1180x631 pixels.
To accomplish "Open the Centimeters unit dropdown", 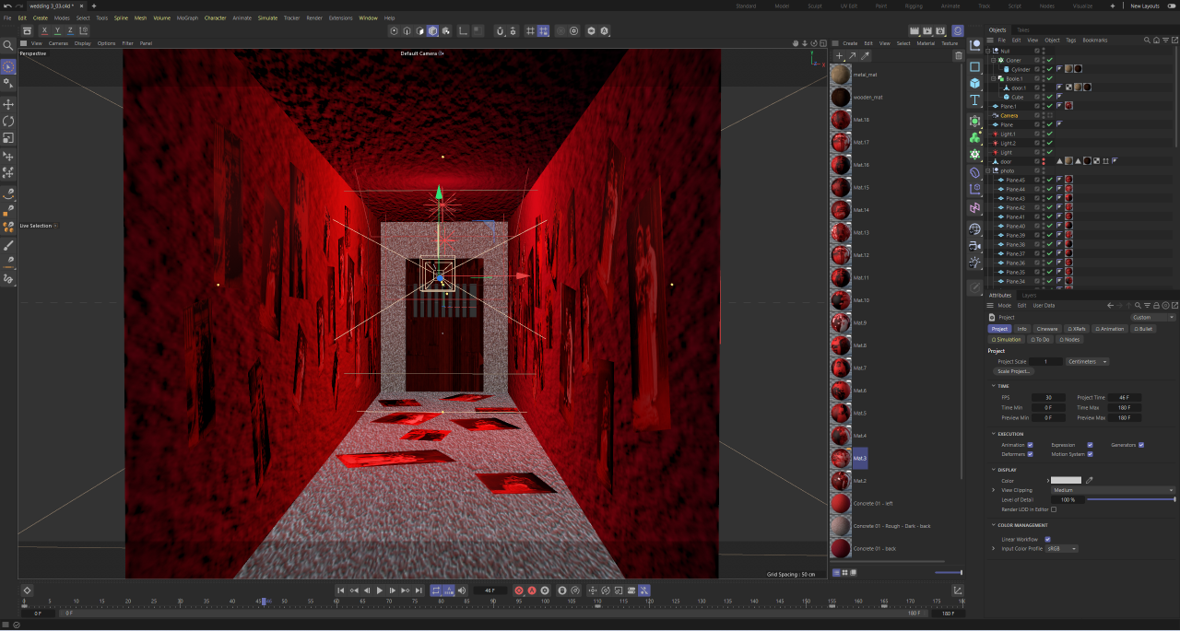I will 1087,361.
